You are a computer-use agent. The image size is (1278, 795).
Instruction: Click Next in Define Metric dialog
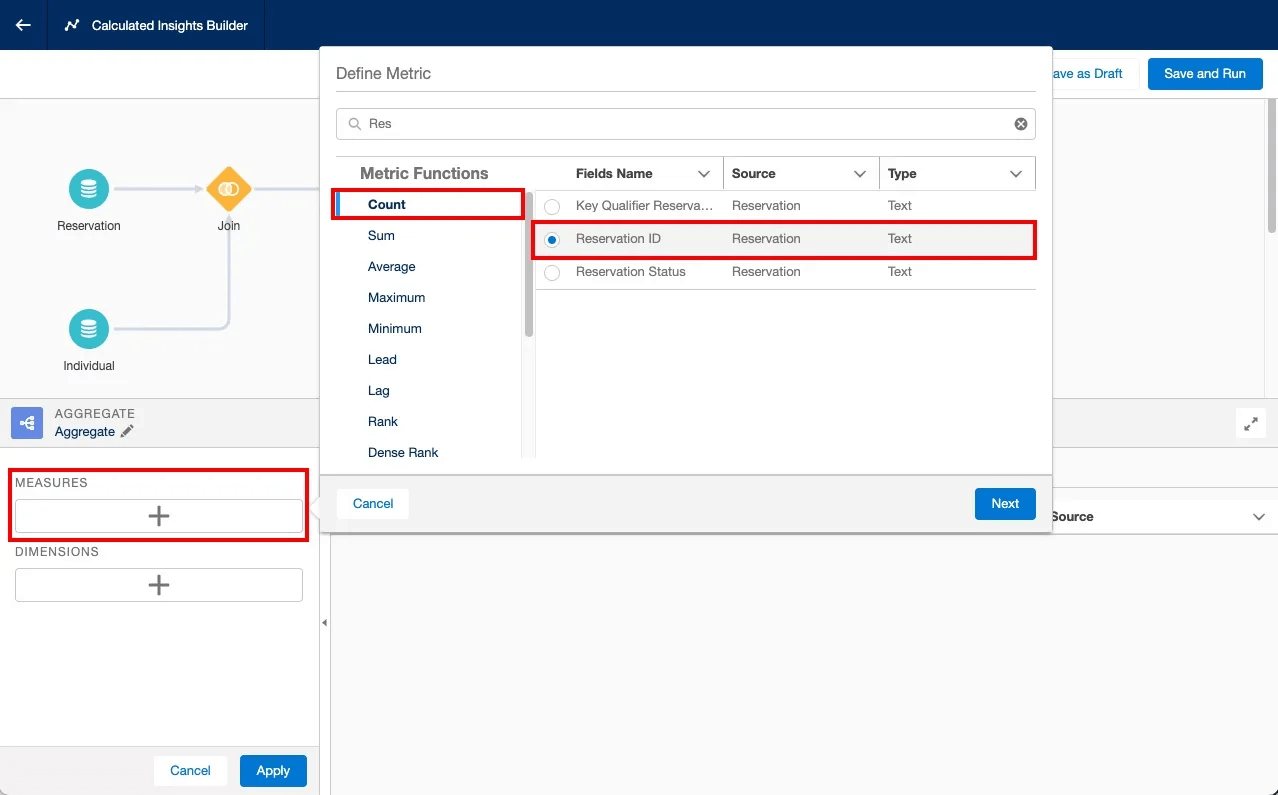pyautogui.click(x=1004, y=504)
